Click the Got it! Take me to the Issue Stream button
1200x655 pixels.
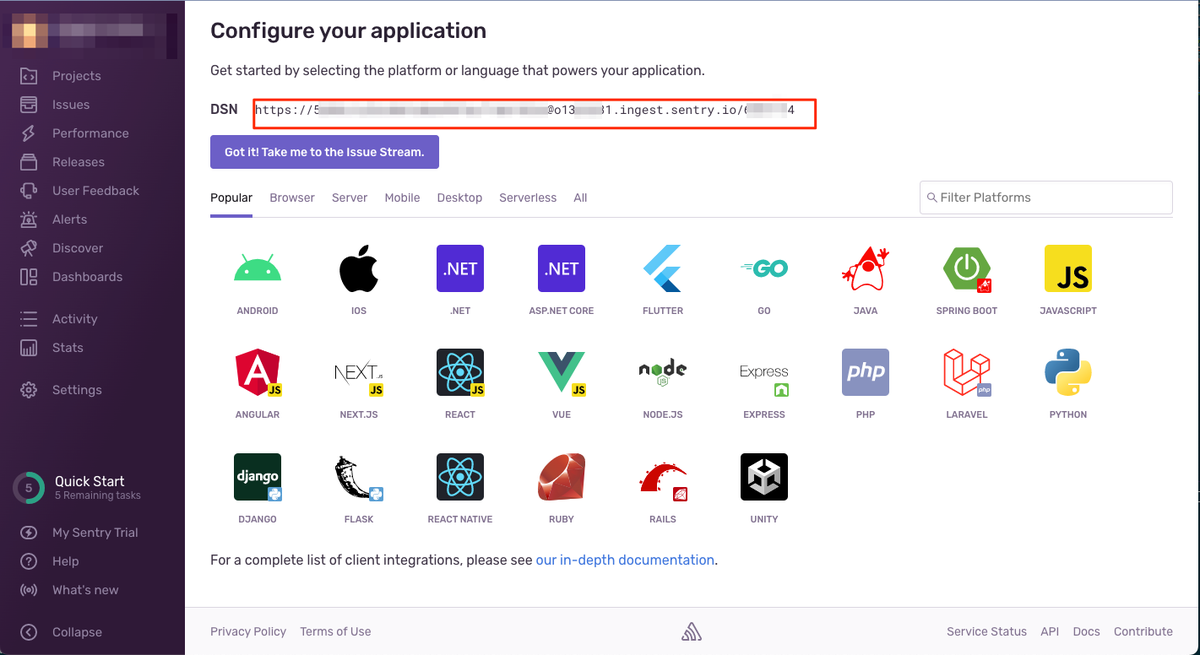[x=324, y=151]
